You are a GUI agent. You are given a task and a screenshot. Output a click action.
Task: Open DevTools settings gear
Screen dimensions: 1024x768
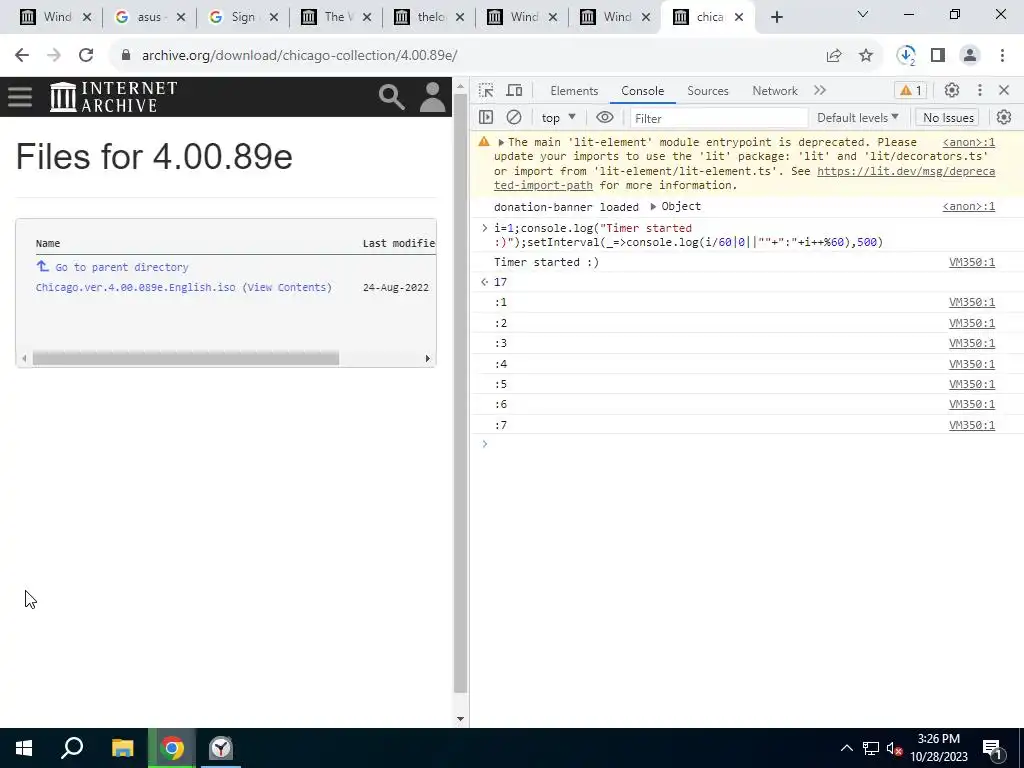click(952, 90)
